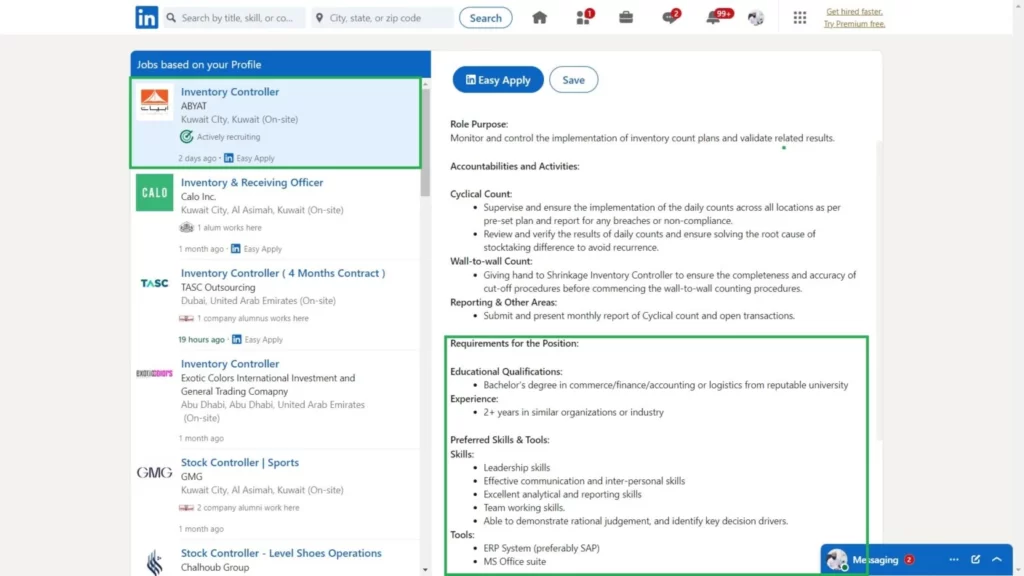Open the apps grid icon
Image resolution: width=1024 pixels, height=576 pixels.
pos(799,17)
